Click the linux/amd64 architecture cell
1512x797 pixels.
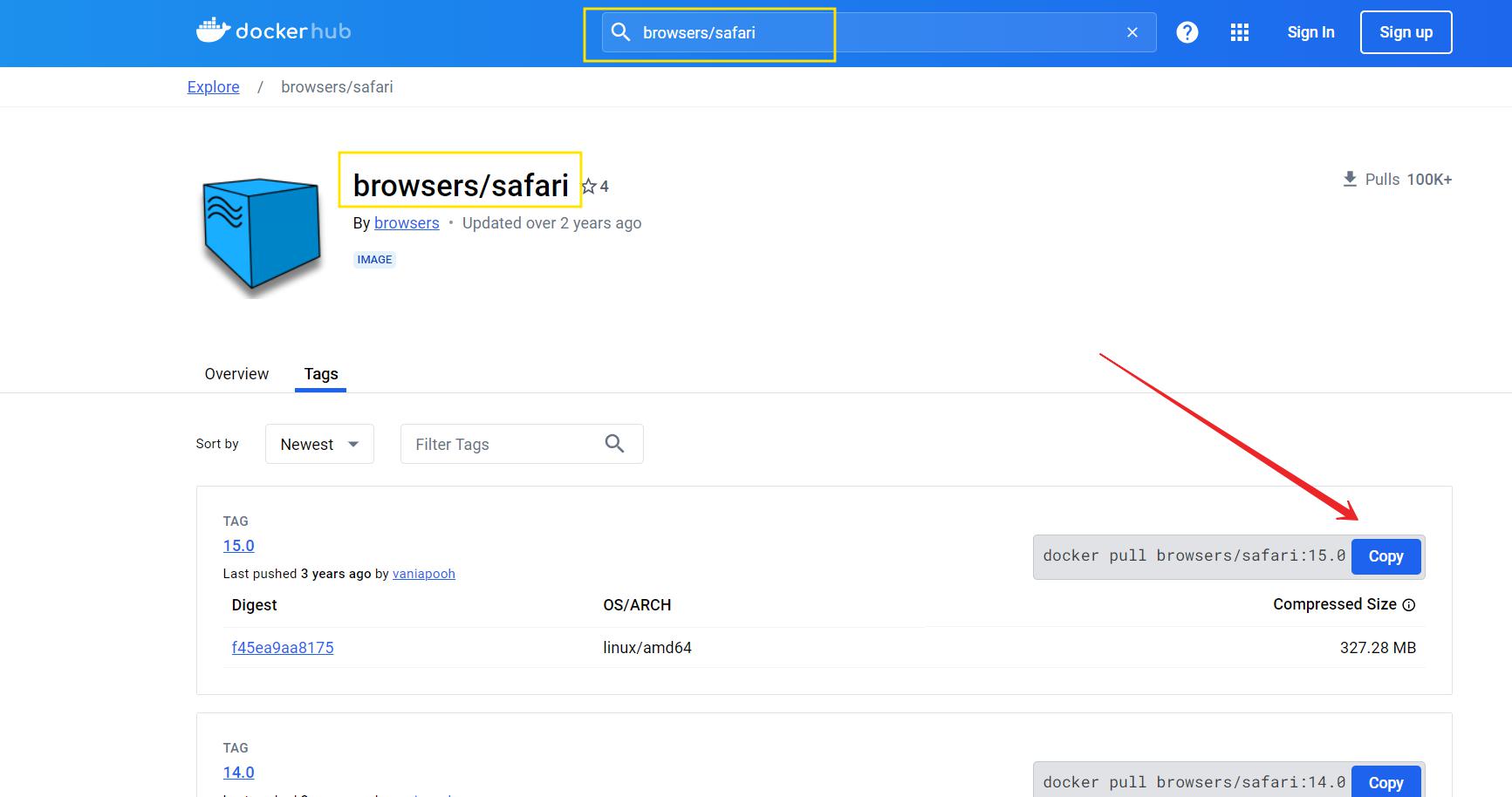[x=647, y=648]
